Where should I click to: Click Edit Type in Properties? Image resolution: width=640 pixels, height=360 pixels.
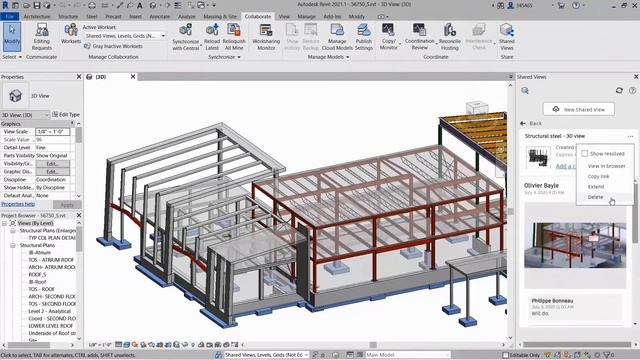coord(66,115)
